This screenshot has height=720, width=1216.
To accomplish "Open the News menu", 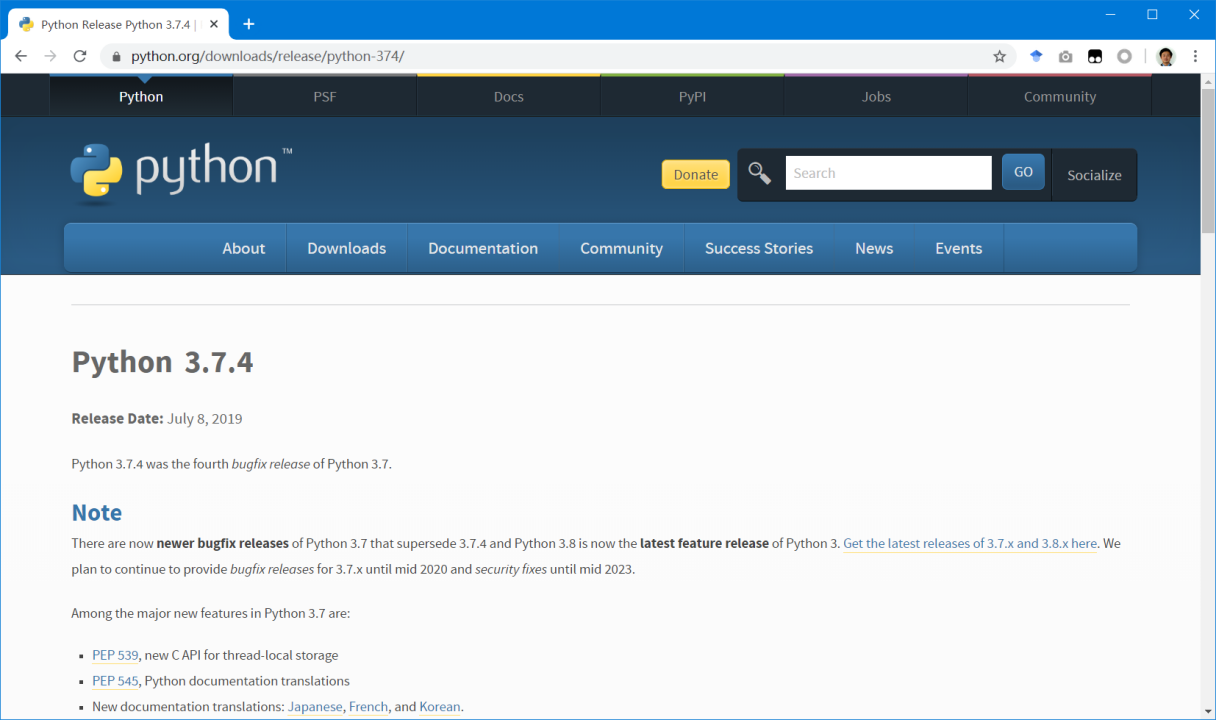I will click(x=874, y=248).
